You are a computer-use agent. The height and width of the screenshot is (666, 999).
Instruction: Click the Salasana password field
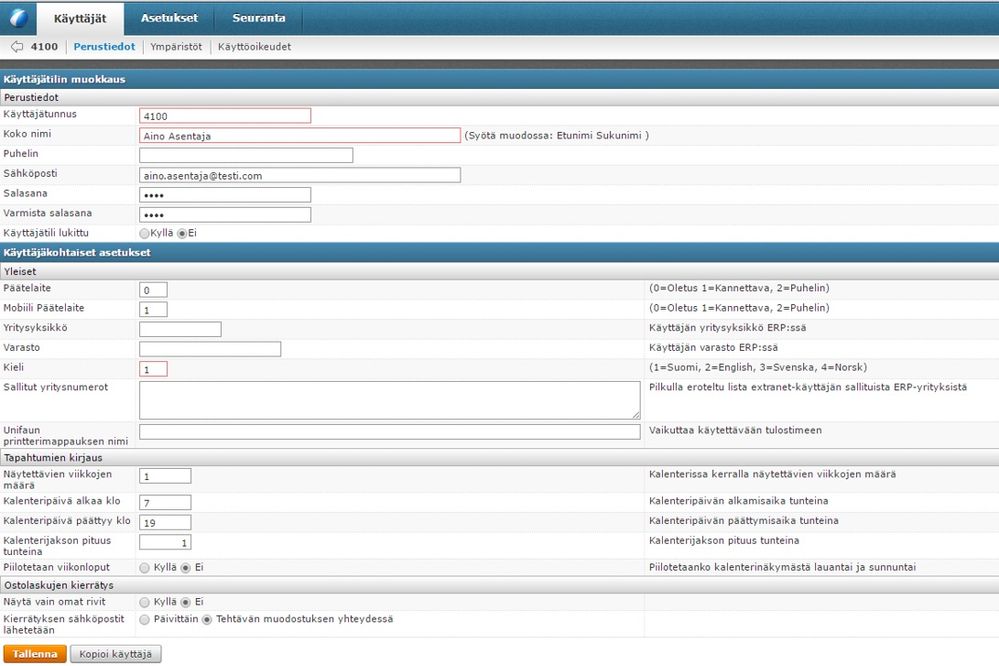point(225,194)
